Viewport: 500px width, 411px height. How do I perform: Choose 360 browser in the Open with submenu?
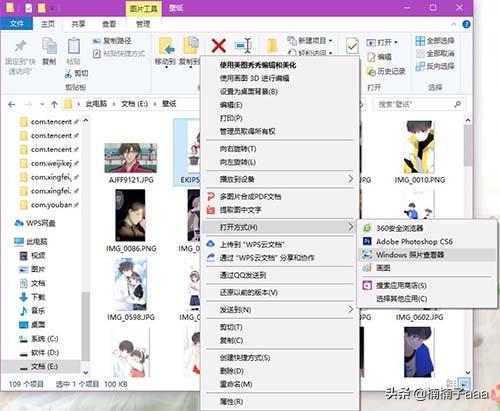point(427,228)
